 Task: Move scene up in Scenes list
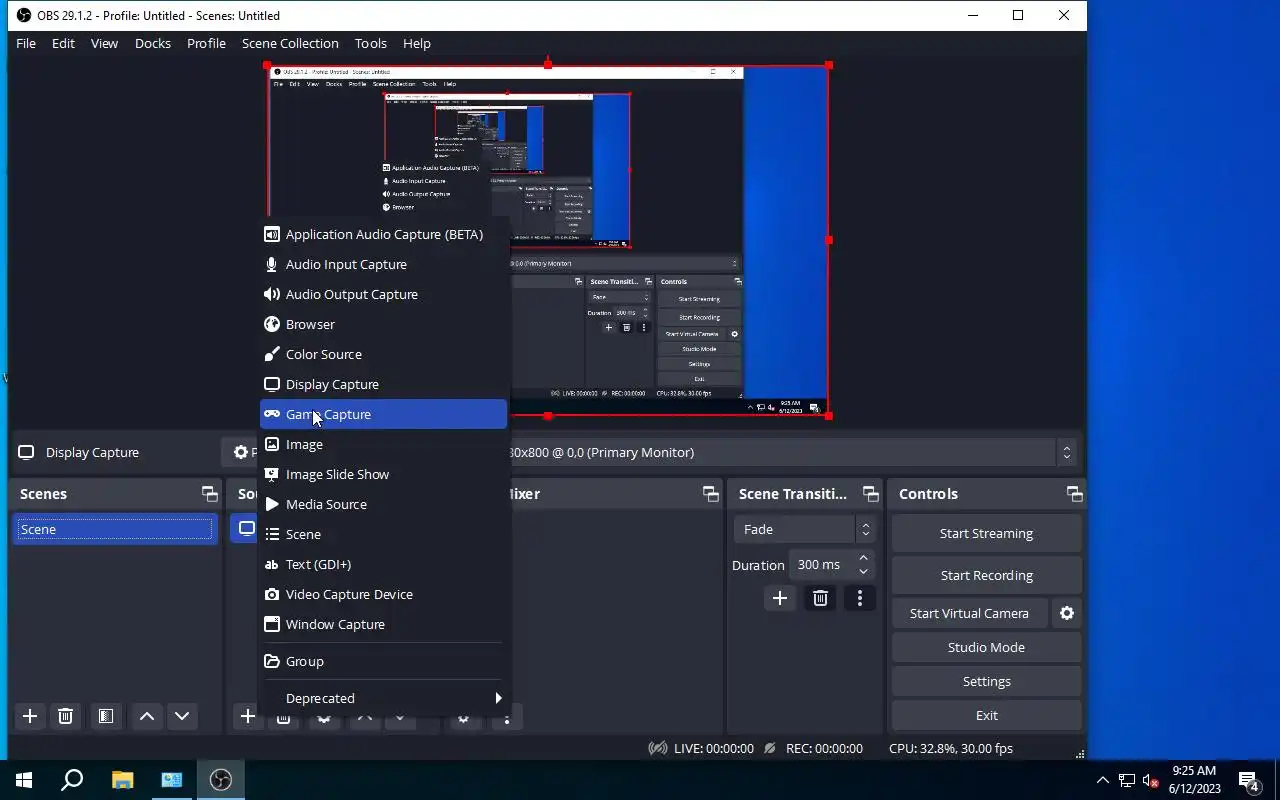(147, 716)
